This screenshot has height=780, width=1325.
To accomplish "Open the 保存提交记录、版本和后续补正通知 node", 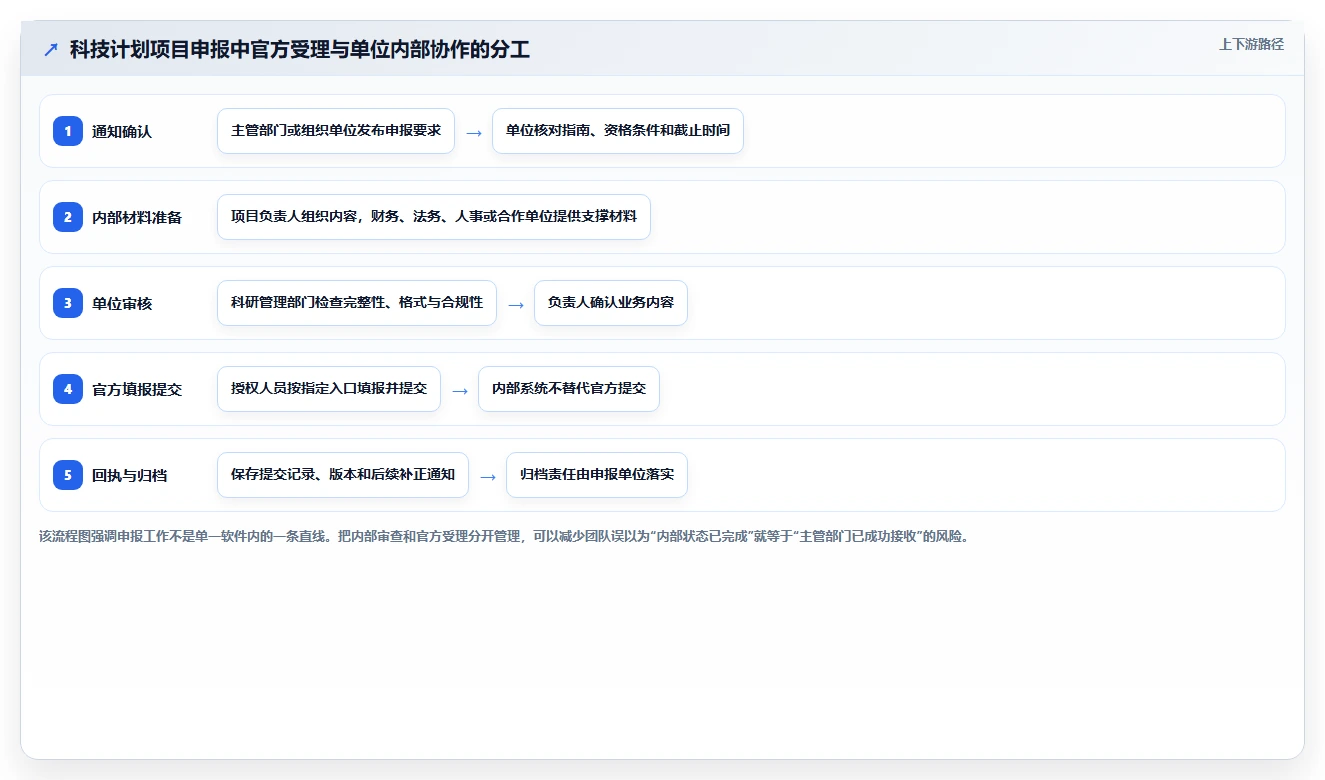I will 343,475.
